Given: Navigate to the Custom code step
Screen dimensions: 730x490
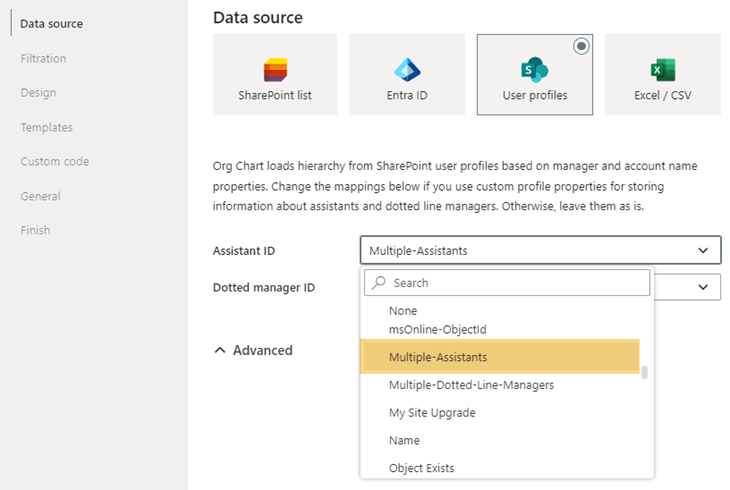Looking at the screenshot, I should 54,162.
